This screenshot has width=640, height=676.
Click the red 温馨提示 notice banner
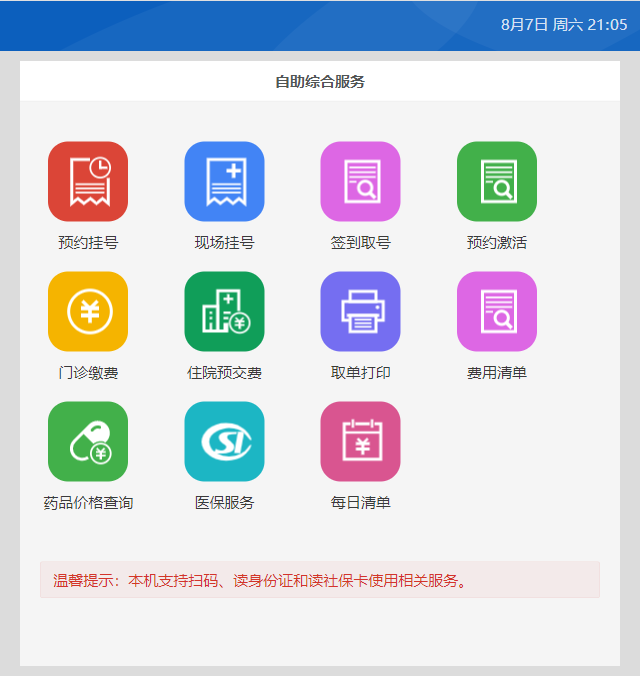[320, 580]
